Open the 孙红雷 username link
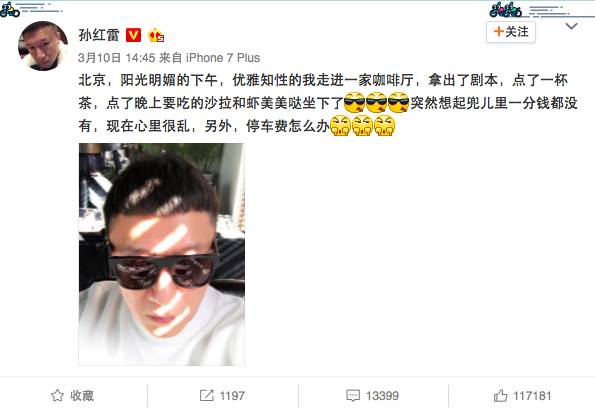 (x=99, y=35)
